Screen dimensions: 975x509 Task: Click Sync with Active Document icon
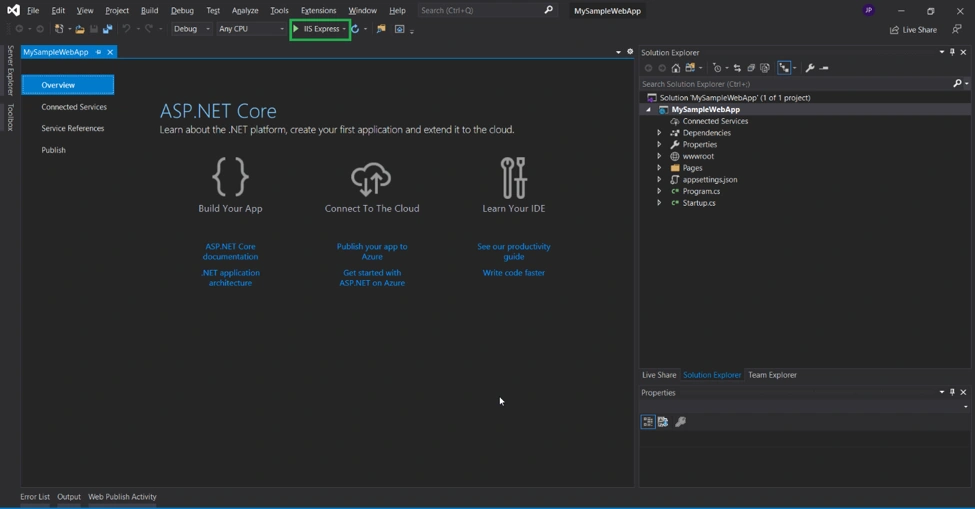[x=737, y=68]
